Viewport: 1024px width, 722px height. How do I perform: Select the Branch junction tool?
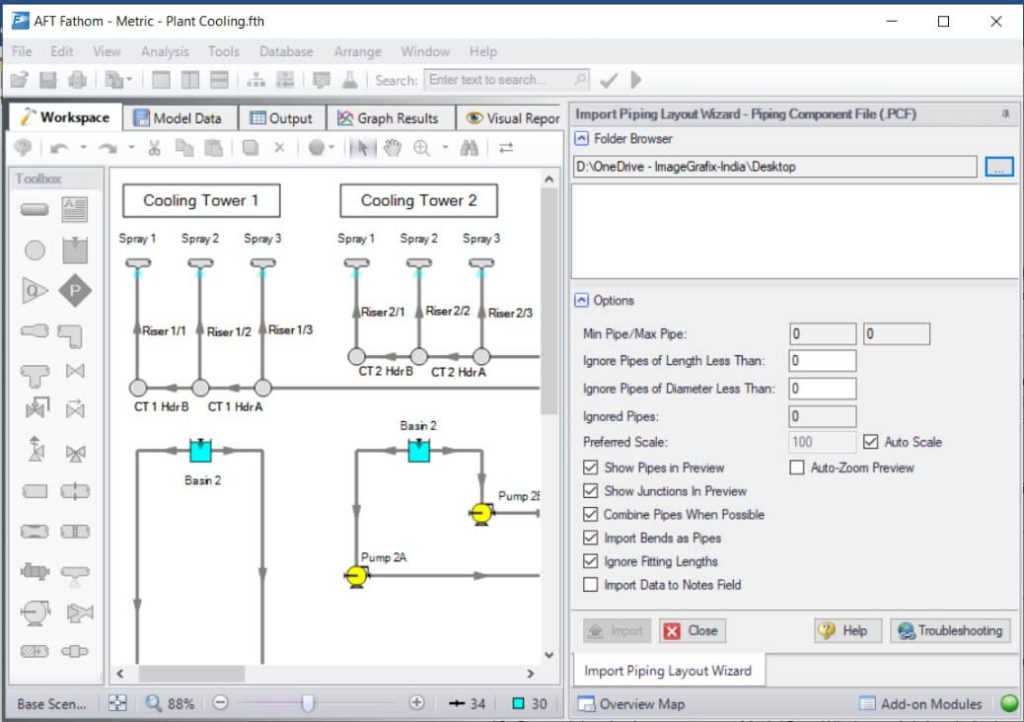click(x=35, y=250)
